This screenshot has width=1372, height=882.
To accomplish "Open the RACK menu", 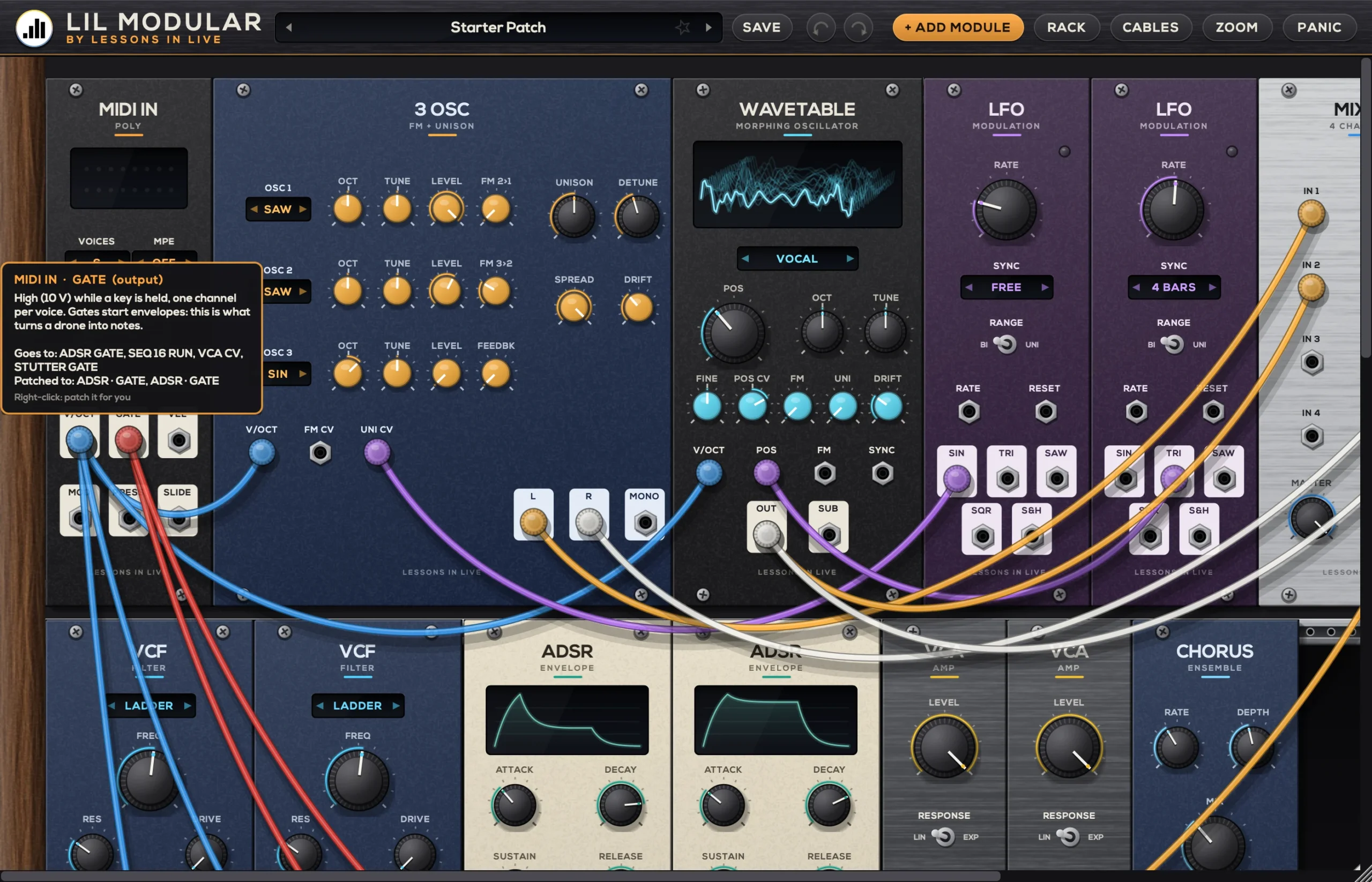I will 1066,27.
